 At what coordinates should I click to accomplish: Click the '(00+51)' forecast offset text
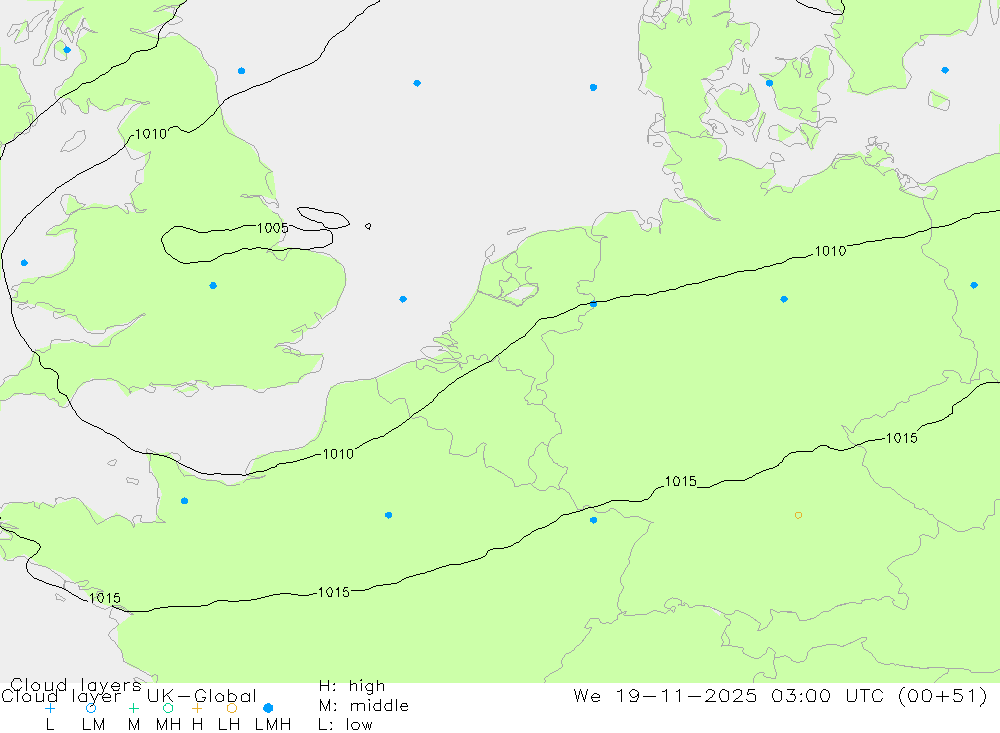[943, 695]
